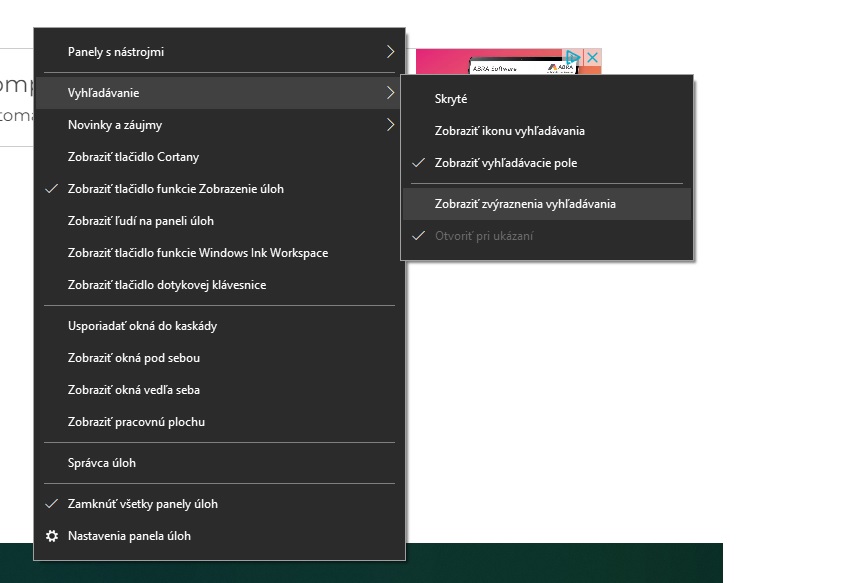
Task: Enable Zobraziť tlačidlo funkcie Windows Ink Workspace
Action: click(220, 253)
